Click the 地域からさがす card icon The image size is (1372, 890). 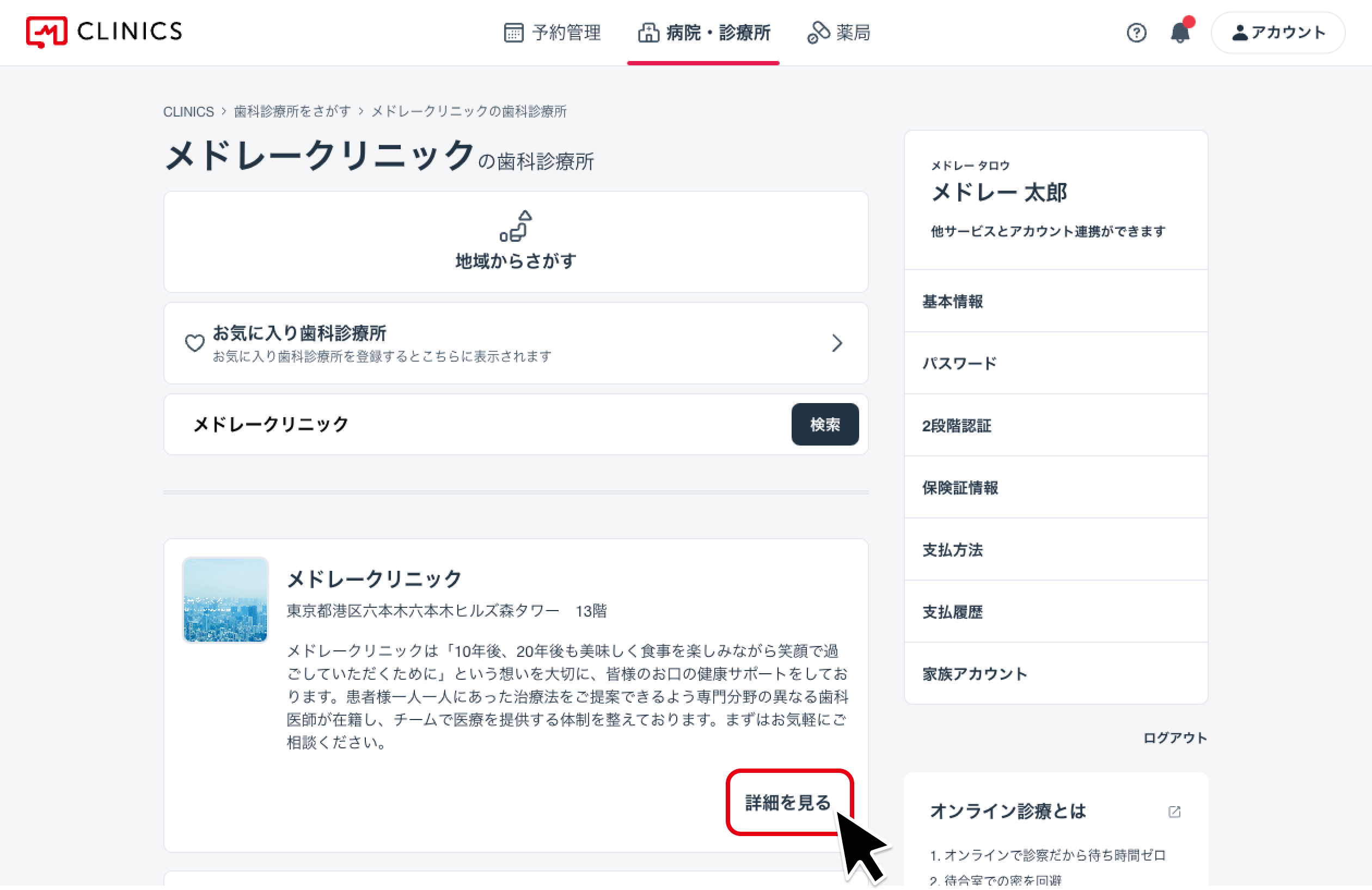516,225
